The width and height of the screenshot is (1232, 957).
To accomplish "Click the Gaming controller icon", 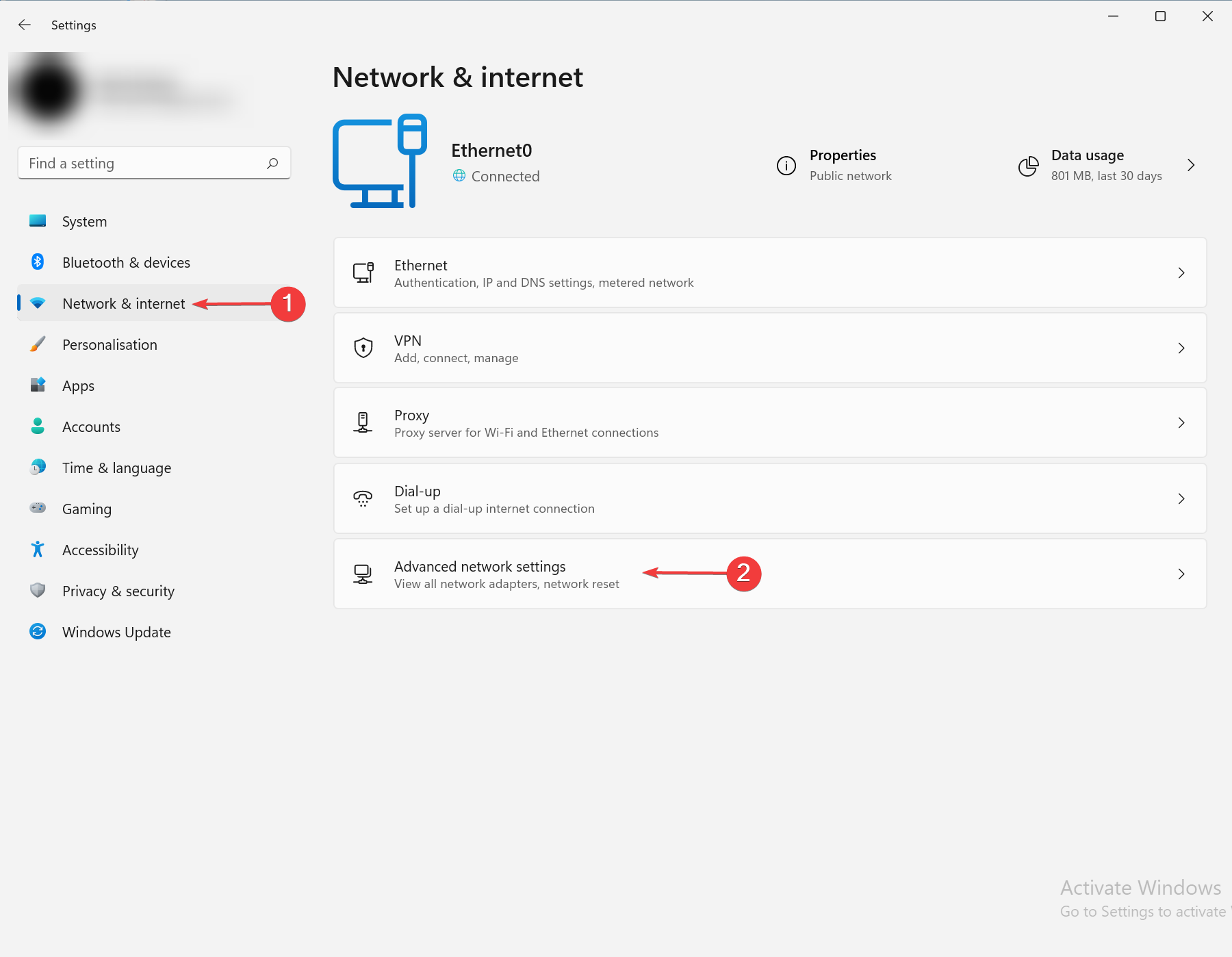I will 38,508.
